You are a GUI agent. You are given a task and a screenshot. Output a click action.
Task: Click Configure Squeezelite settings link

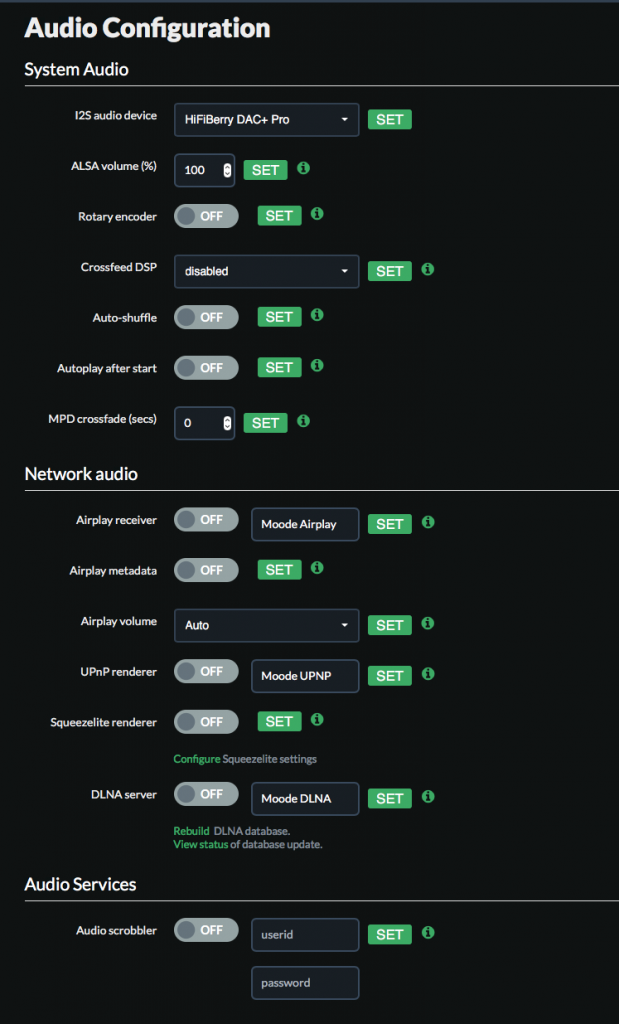point(197,759)
